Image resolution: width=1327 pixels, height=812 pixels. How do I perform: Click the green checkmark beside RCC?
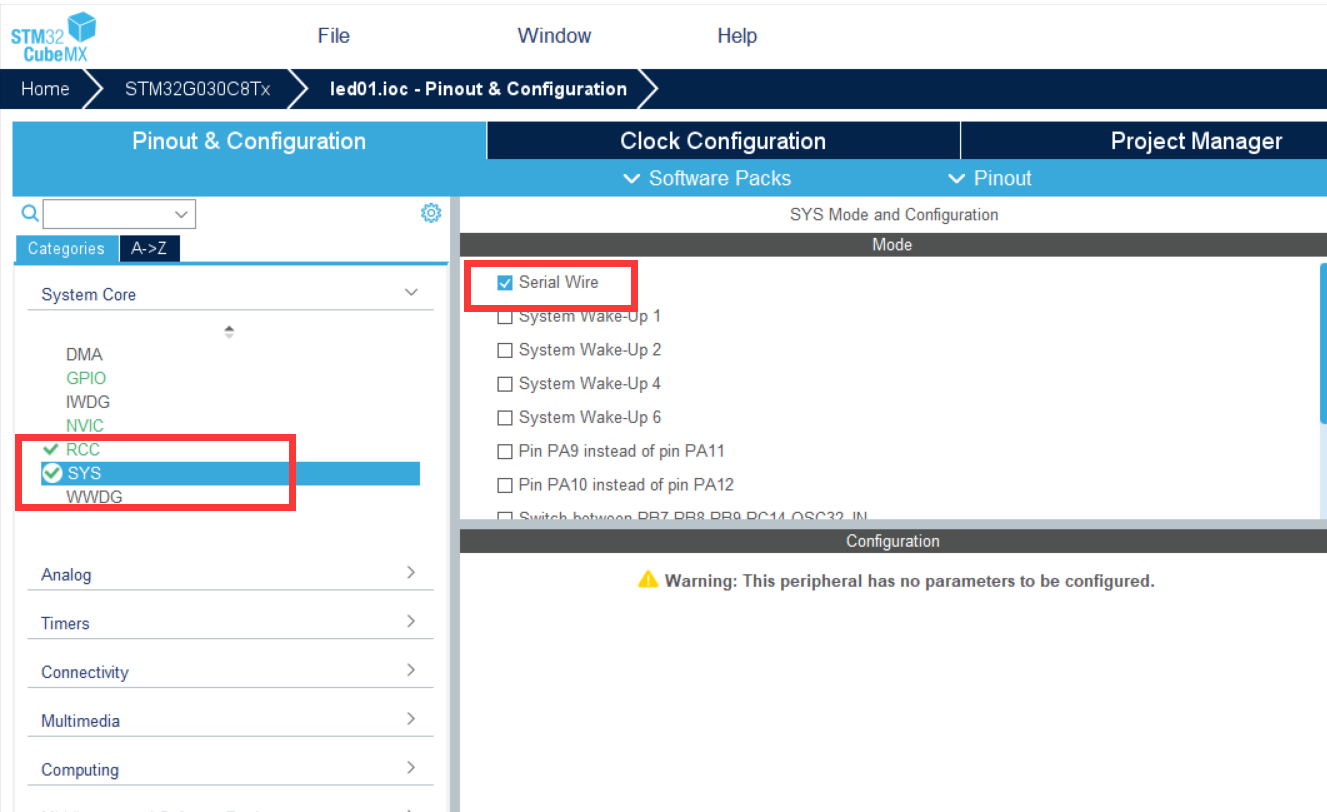[x=51, y=450]
